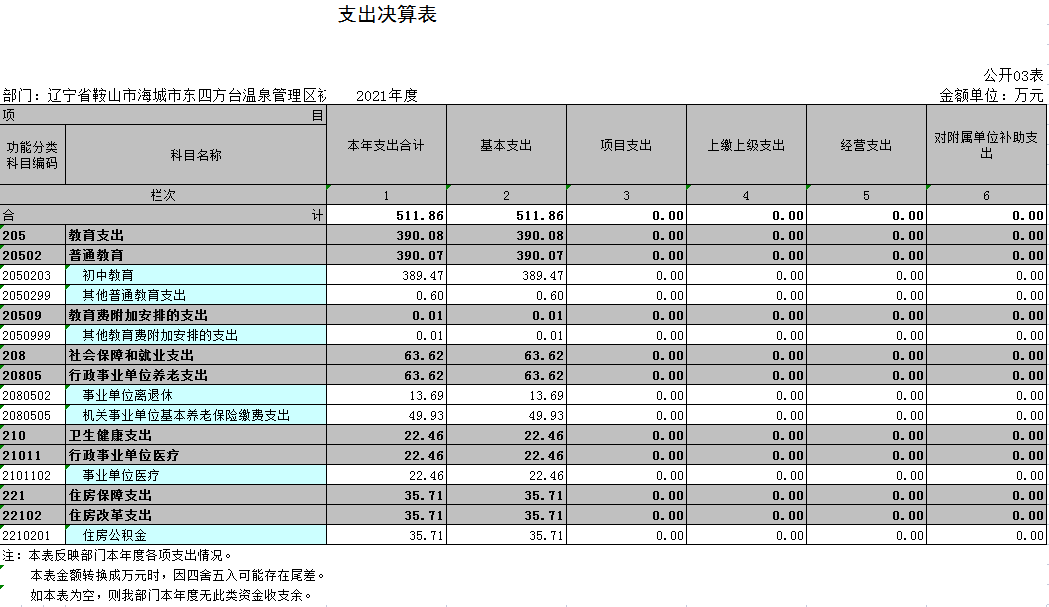Click the 2021年度 label
Screen dimensions: 1049x607
[x=387, y=96]
